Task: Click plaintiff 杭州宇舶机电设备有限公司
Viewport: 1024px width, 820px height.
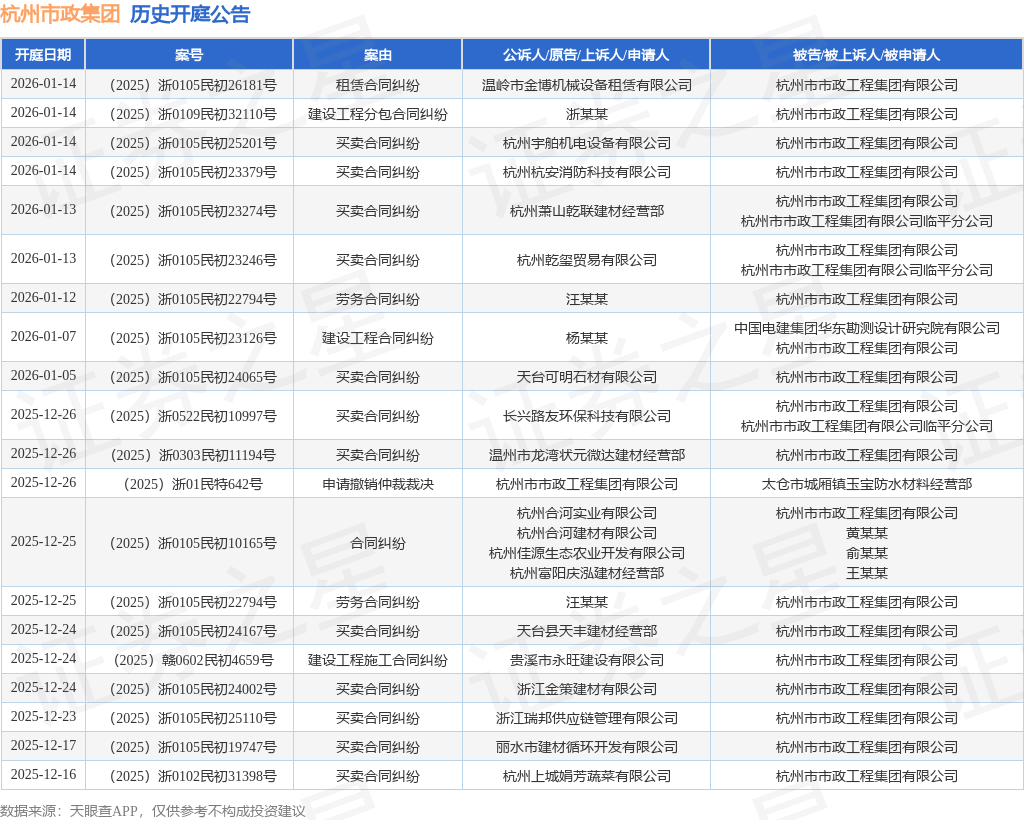Action: 586,143
